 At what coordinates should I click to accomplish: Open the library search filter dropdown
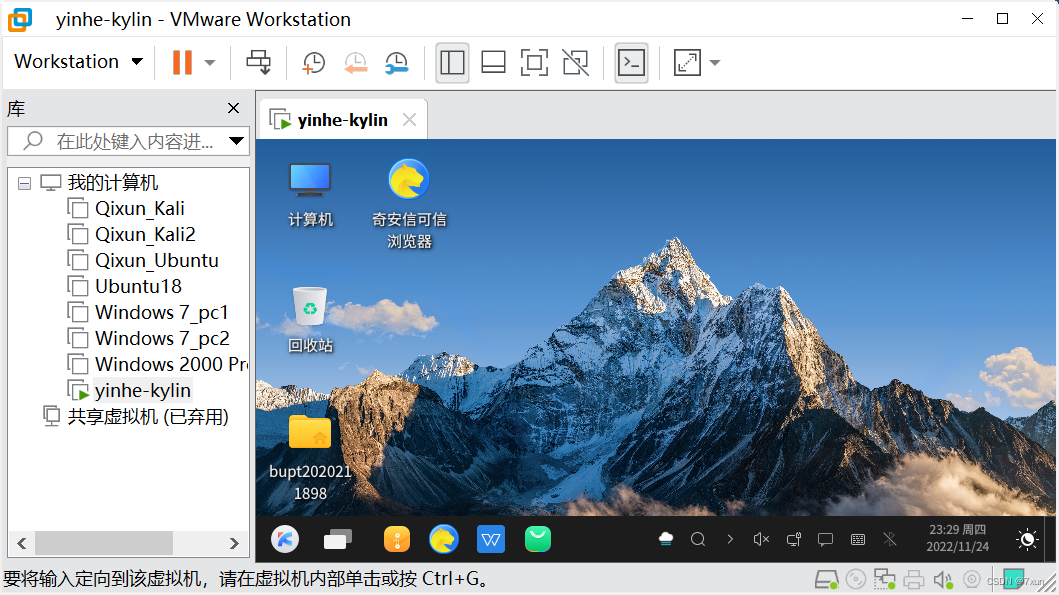[x=236, y=141]
